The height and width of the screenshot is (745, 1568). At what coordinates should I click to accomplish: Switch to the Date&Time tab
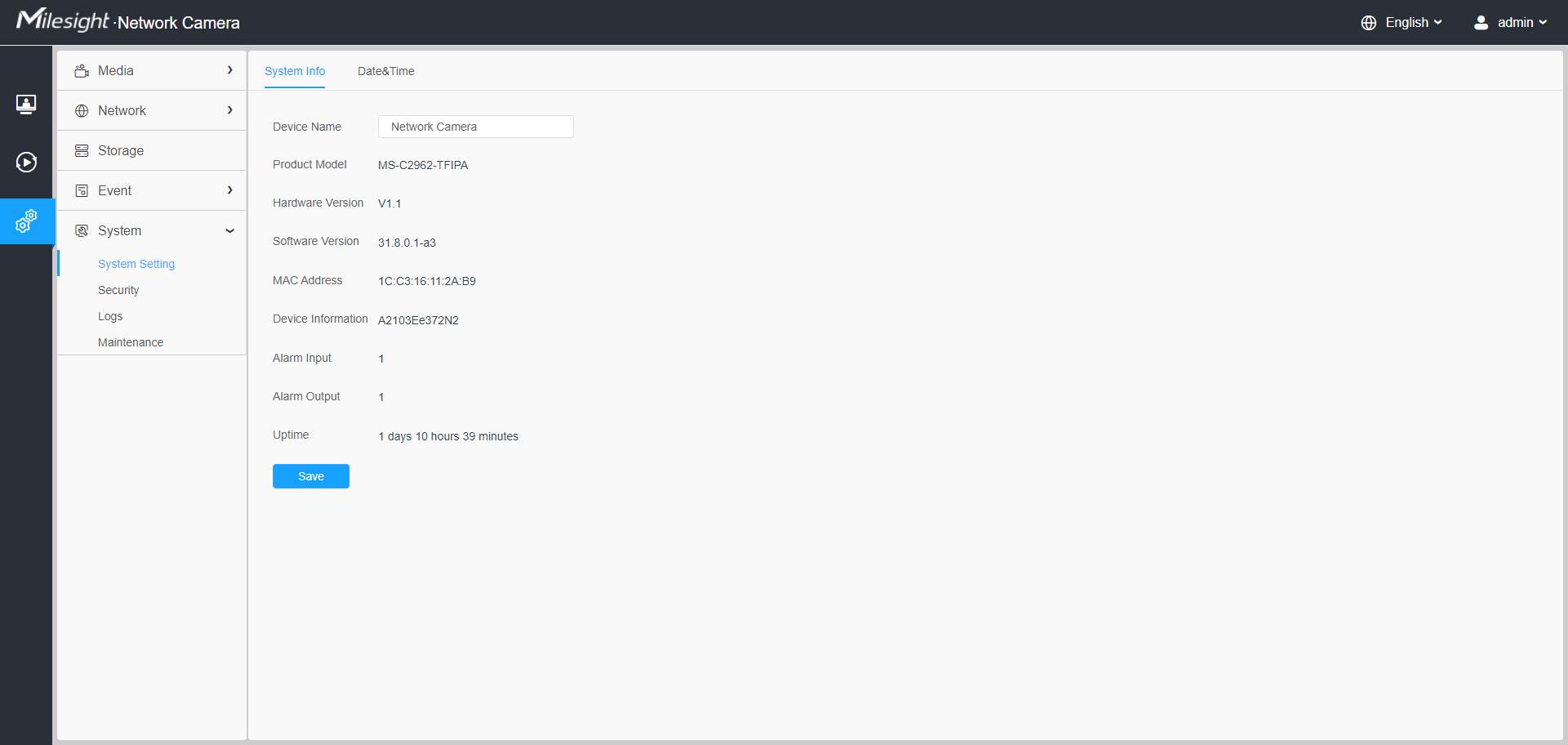(386, 71)
